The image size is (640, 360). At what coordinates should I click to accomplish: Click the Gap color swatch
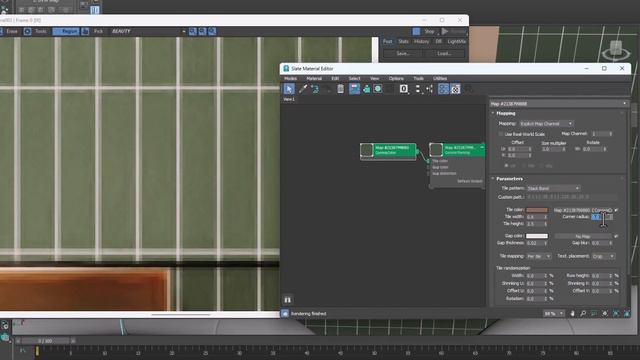[537, 236]
